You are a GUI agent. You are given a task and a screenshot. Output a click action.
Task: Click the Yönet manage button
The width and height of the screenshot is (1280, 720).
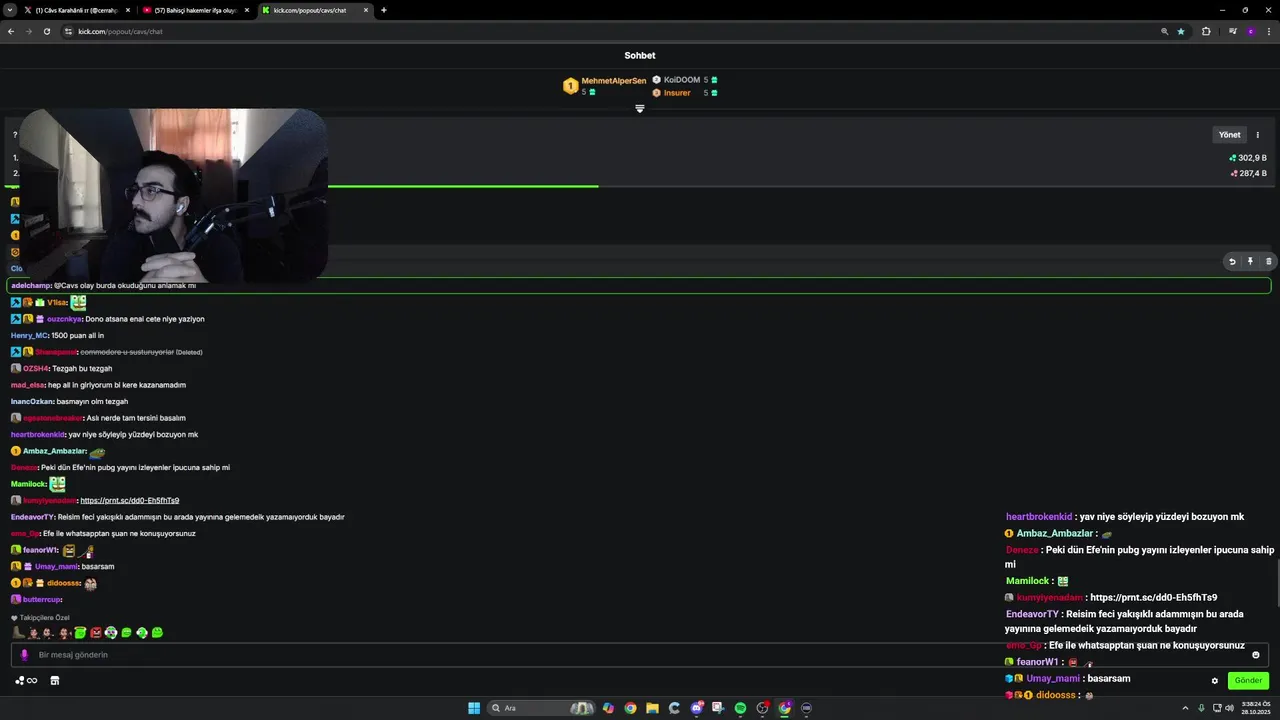click(x=1229, y=135)
